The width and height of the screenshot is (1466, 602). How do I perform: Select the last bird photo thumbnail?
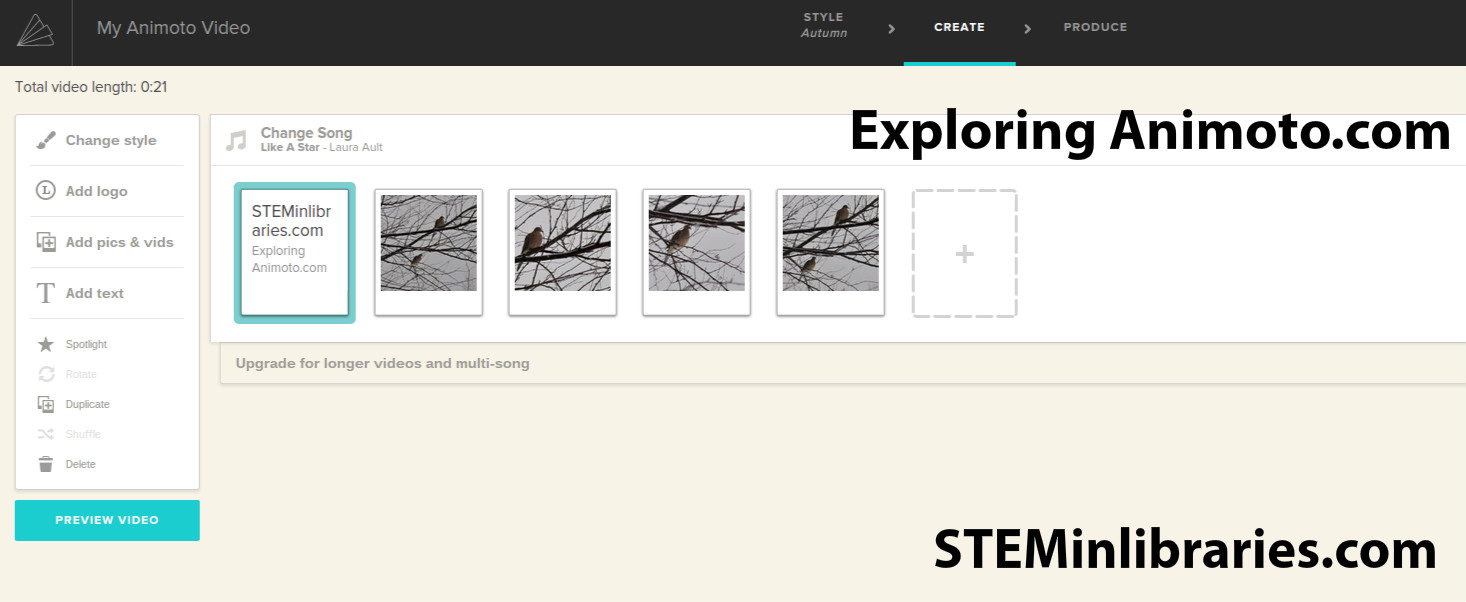[830, 252]
